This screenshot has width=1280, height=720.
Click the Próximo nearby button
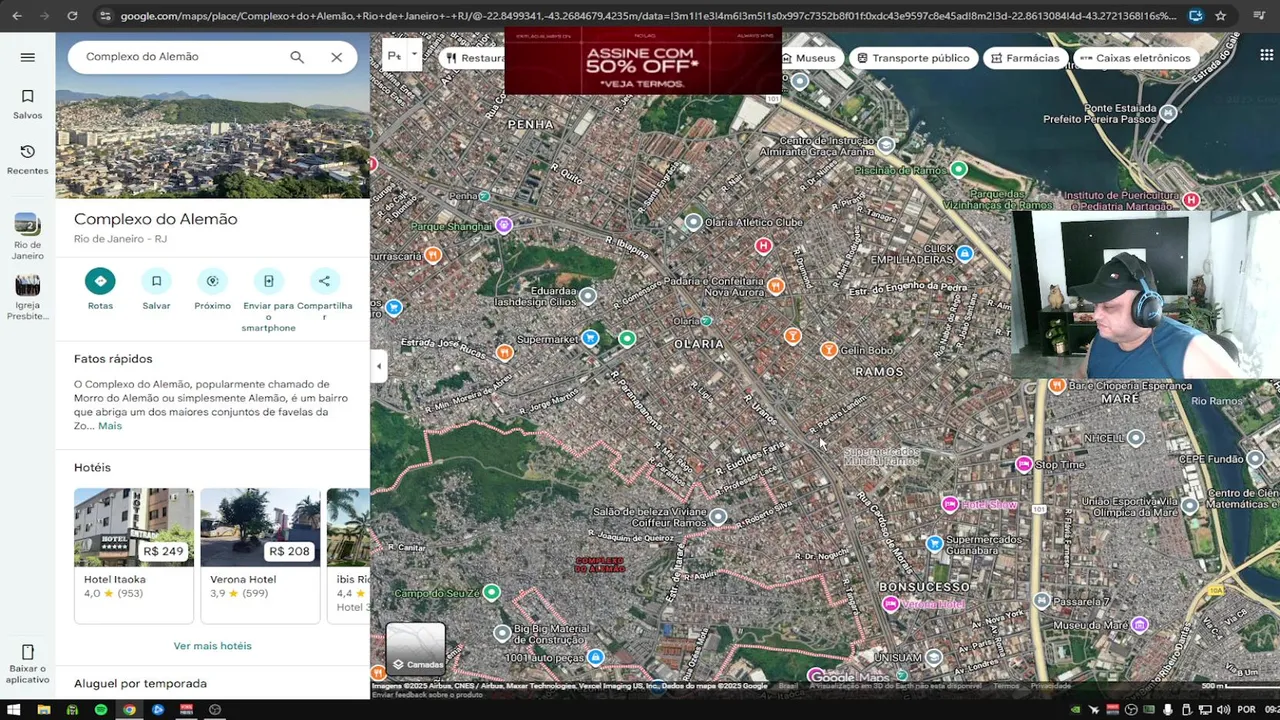pyautogui.click(x=212, y=281)
